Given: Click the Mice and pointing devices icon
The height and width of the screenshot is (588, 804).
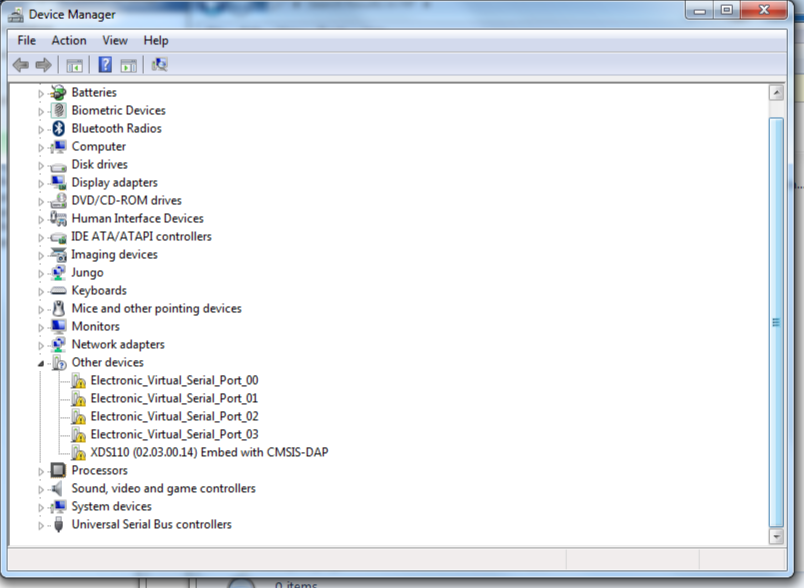Looking at the screenshot, I should click(x=58, y=309).
